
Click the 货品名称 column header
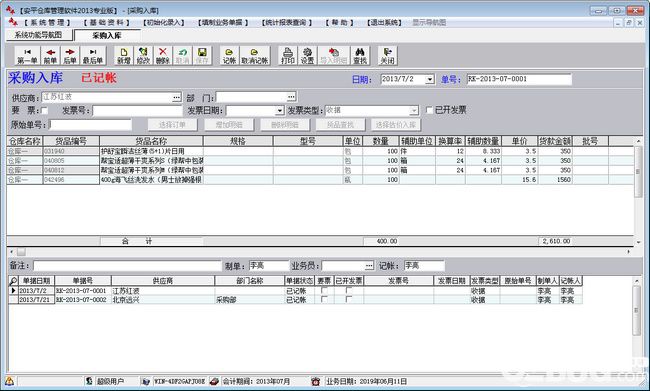(151, 141)
